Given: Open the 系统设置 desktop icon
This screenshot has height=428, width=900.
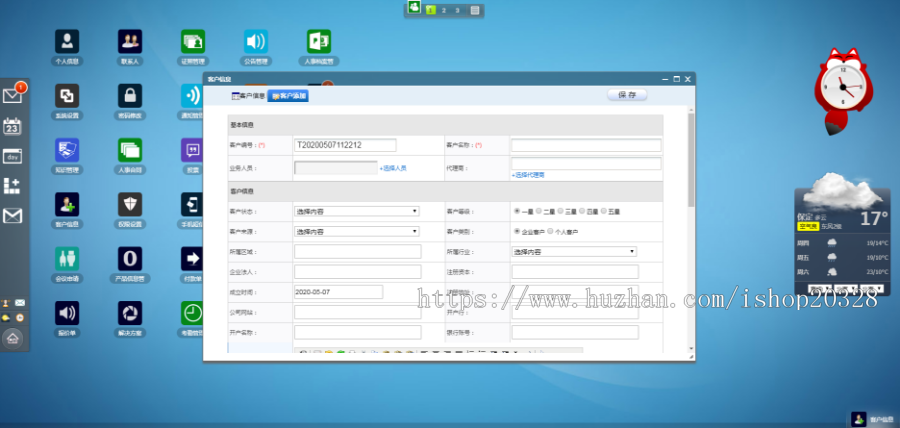Looking at the screenshot, I should click(x=67, y=96).
